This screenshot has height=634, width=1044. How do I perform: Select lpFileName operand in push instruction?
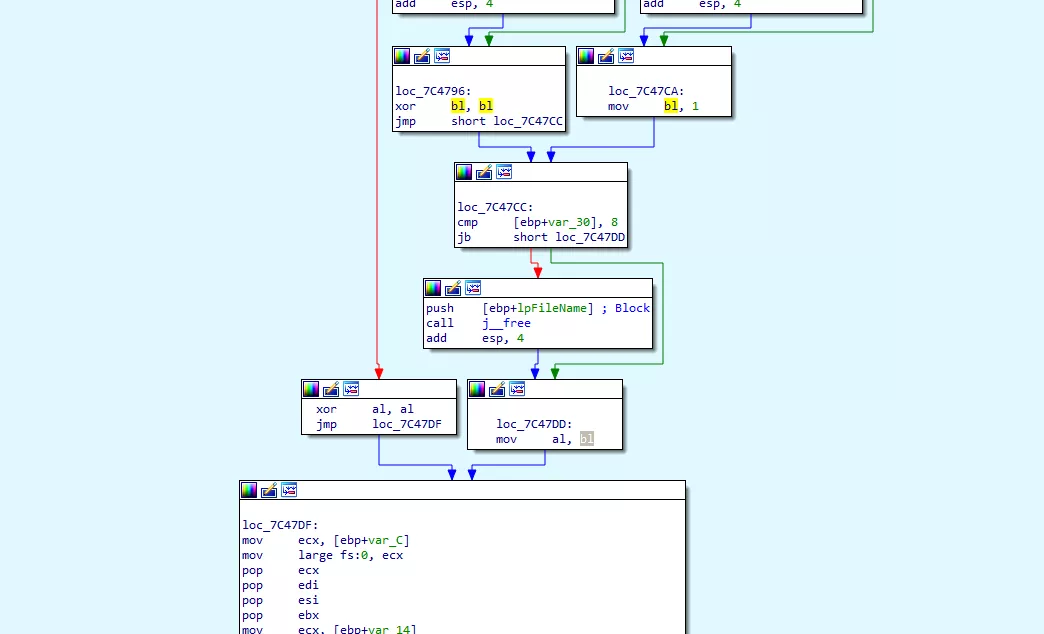click(562, 308)
